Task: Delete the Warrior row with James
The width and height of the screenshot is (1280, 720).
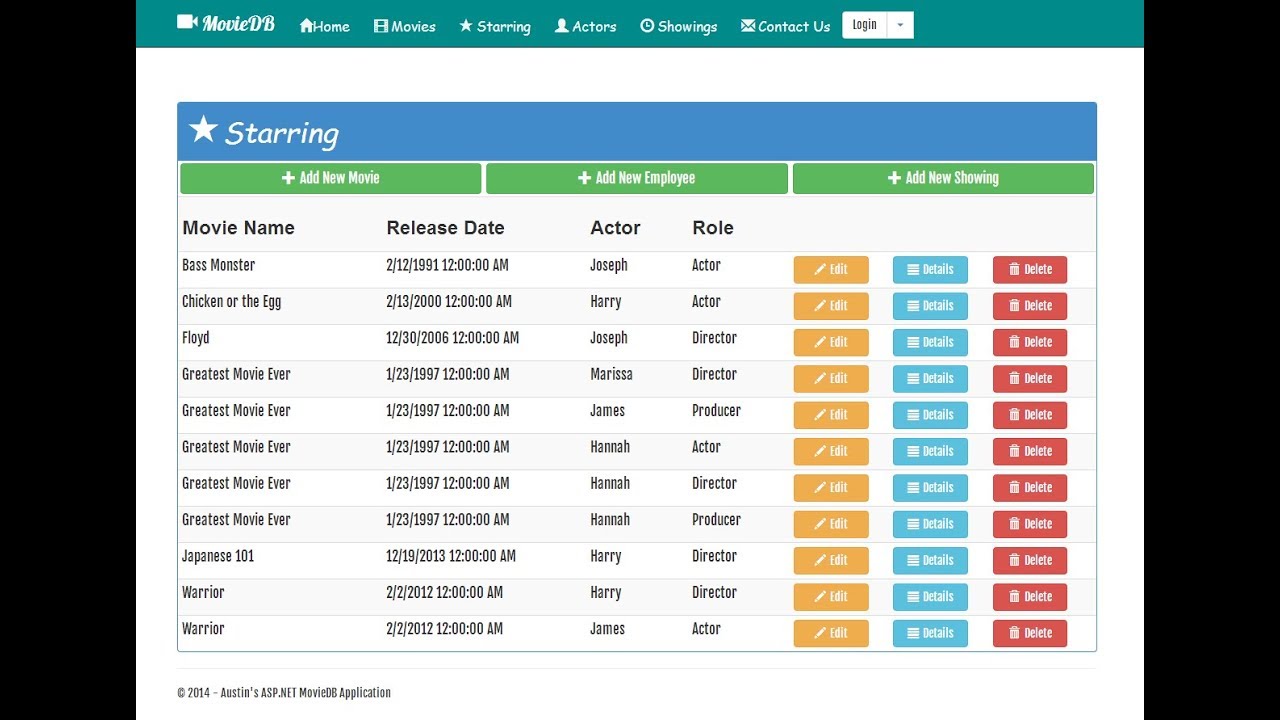Action: pos(1030,633)
